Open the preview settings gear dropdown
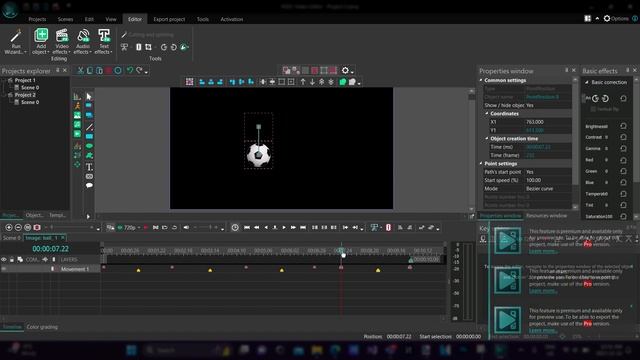640x360 pixels. 347,71
